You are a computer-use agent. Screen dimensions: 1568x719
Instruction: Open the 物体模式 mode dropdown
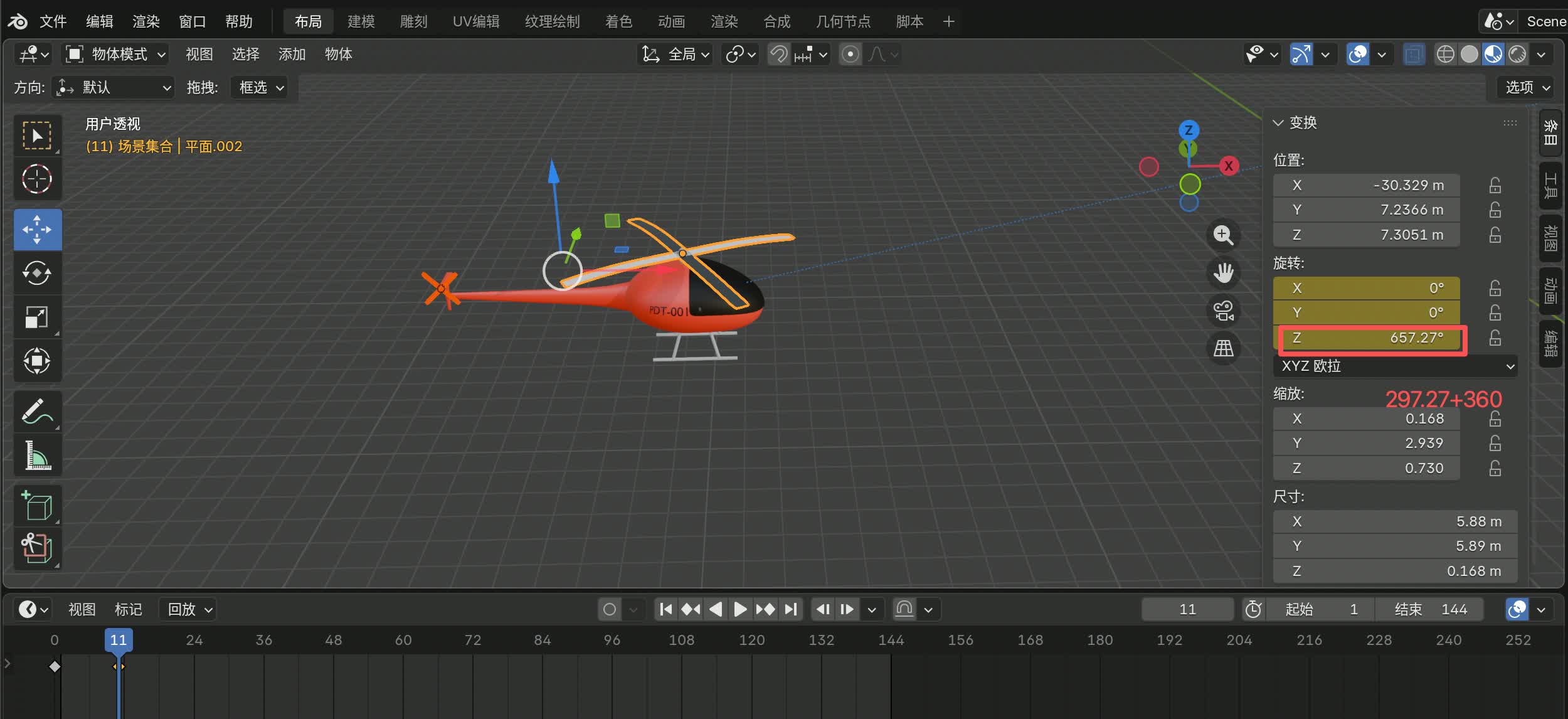click(x=117, y=55)
